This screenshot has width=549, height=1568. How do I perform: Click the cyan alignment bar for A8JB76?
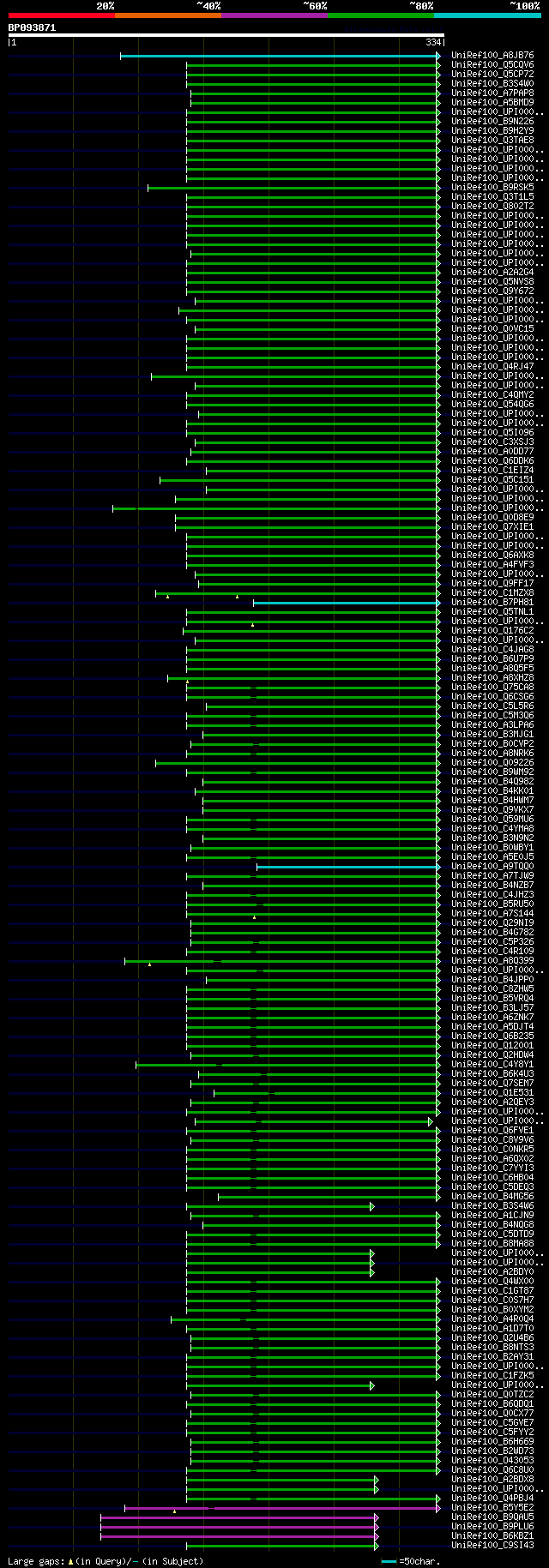(280, 56)
